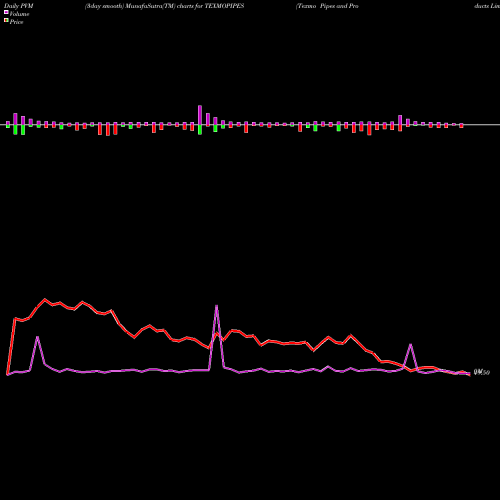
Task: Click the Volume legend color swatch
Action: coord(6,12)
